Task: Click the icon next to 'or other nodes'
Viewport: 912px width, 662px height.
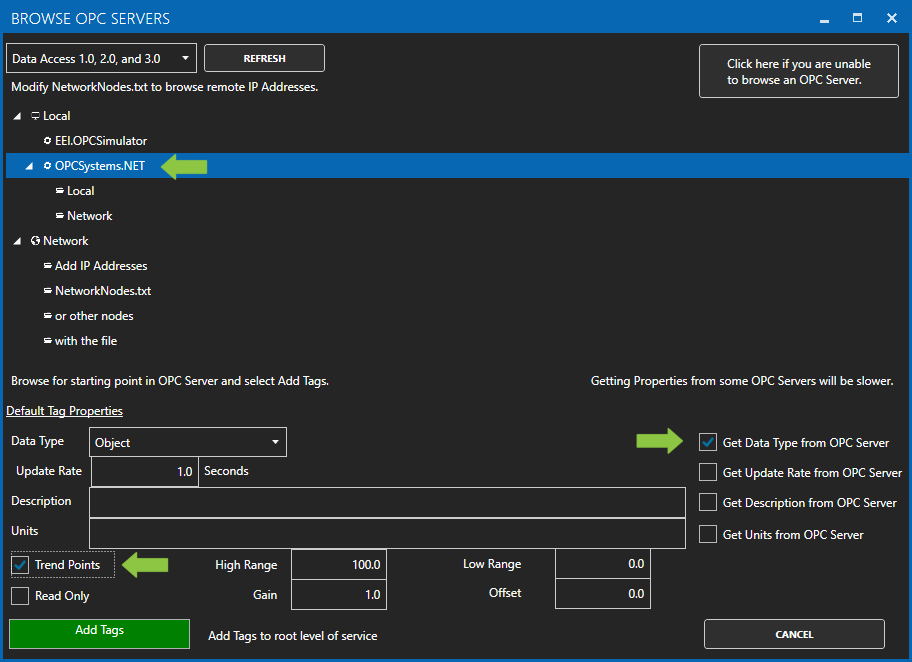Action: (x=47, y=316)
